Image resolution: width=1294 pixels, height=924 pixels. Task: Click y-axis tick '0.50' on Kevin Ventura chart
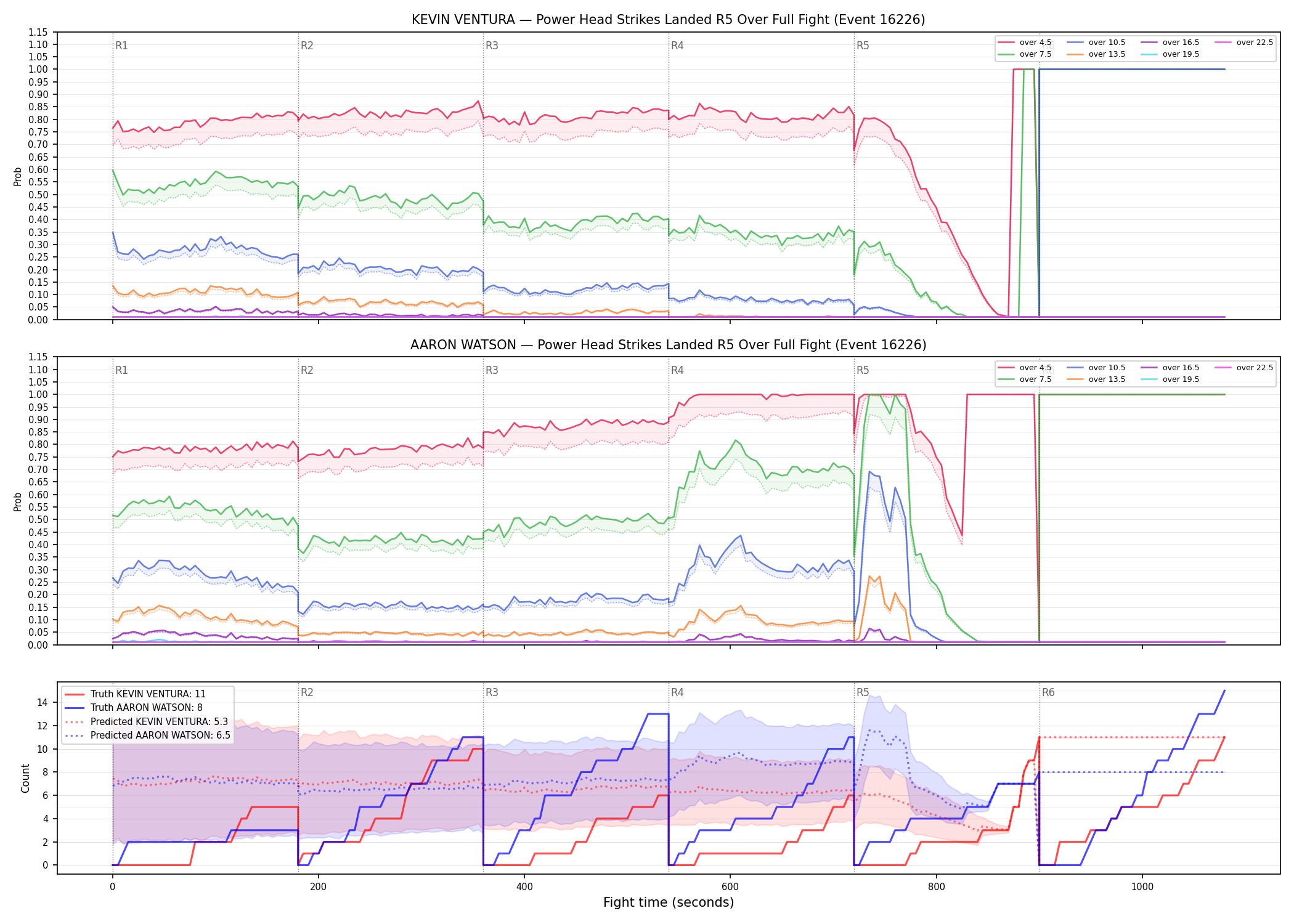tap(38, 195)
